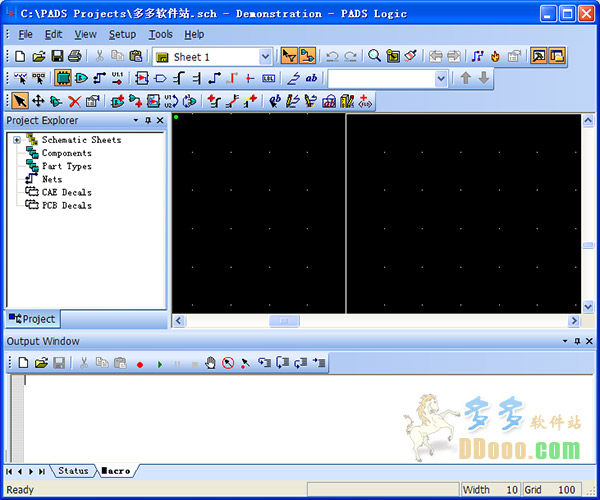Image resolution: width=600 pixels, height=500 pixels.
Task: Click the Add Part icon
Action: 117,101
